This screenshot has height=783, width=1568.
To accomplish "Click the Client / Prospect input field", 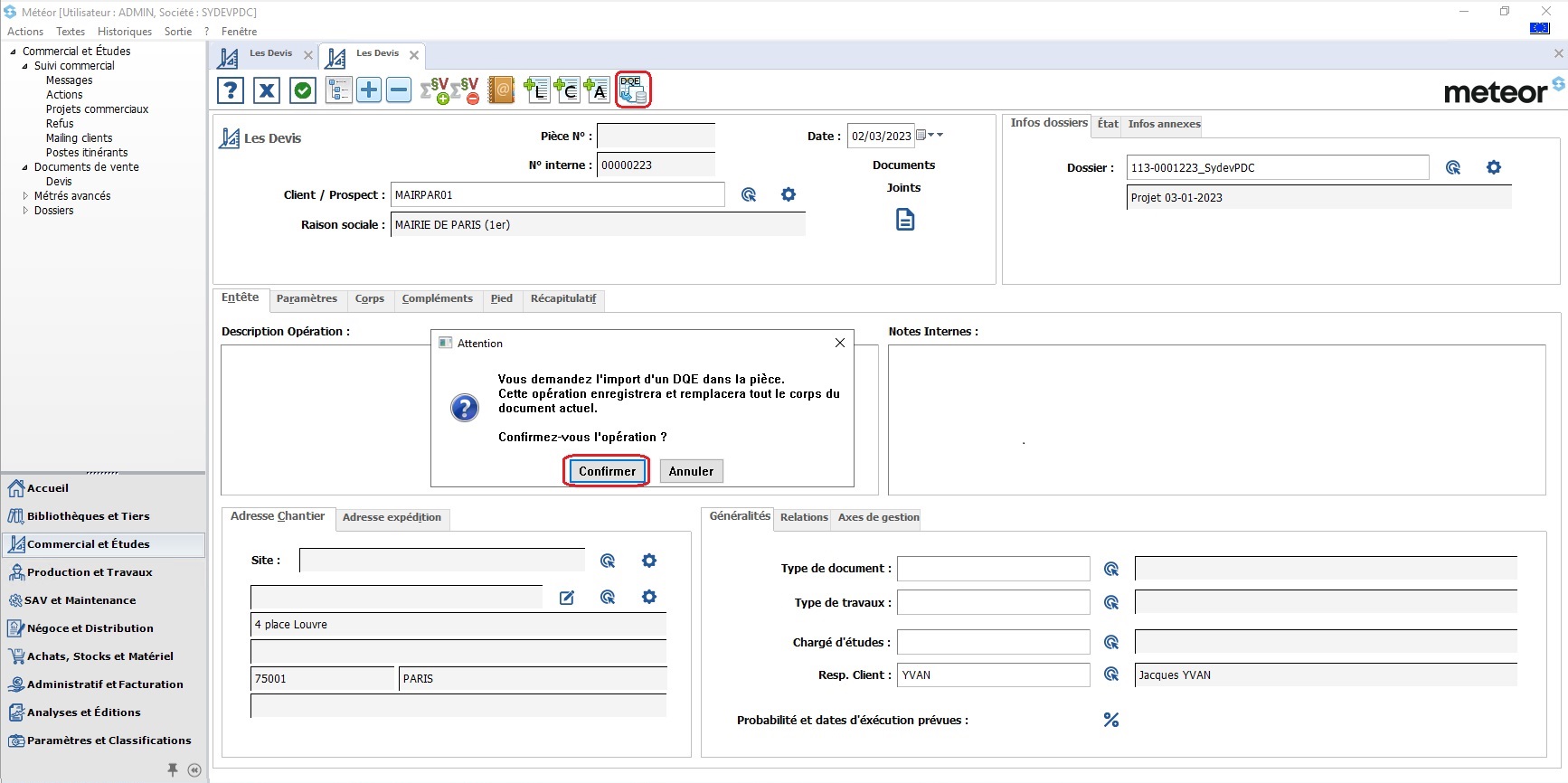I will click(x=558, y=194).
